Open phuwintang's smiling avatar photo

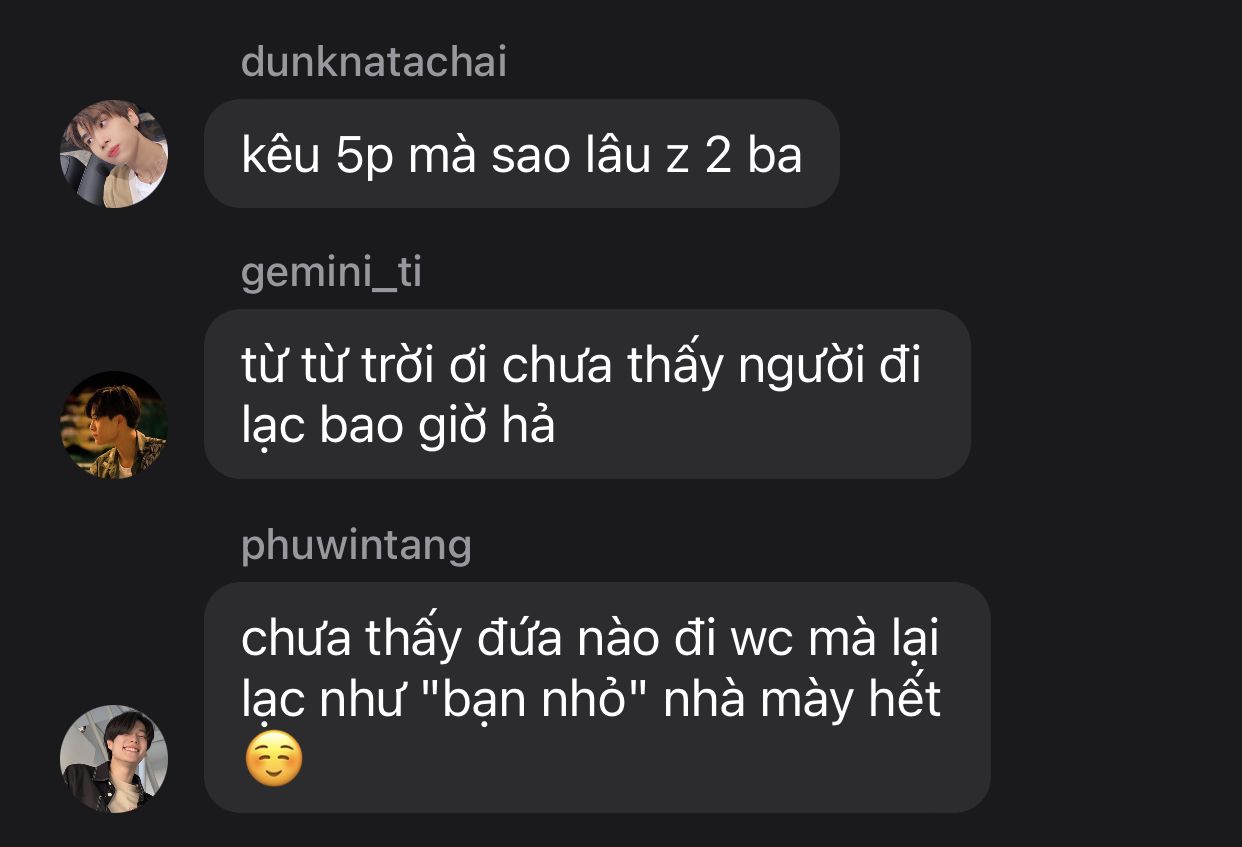point(114,759)
